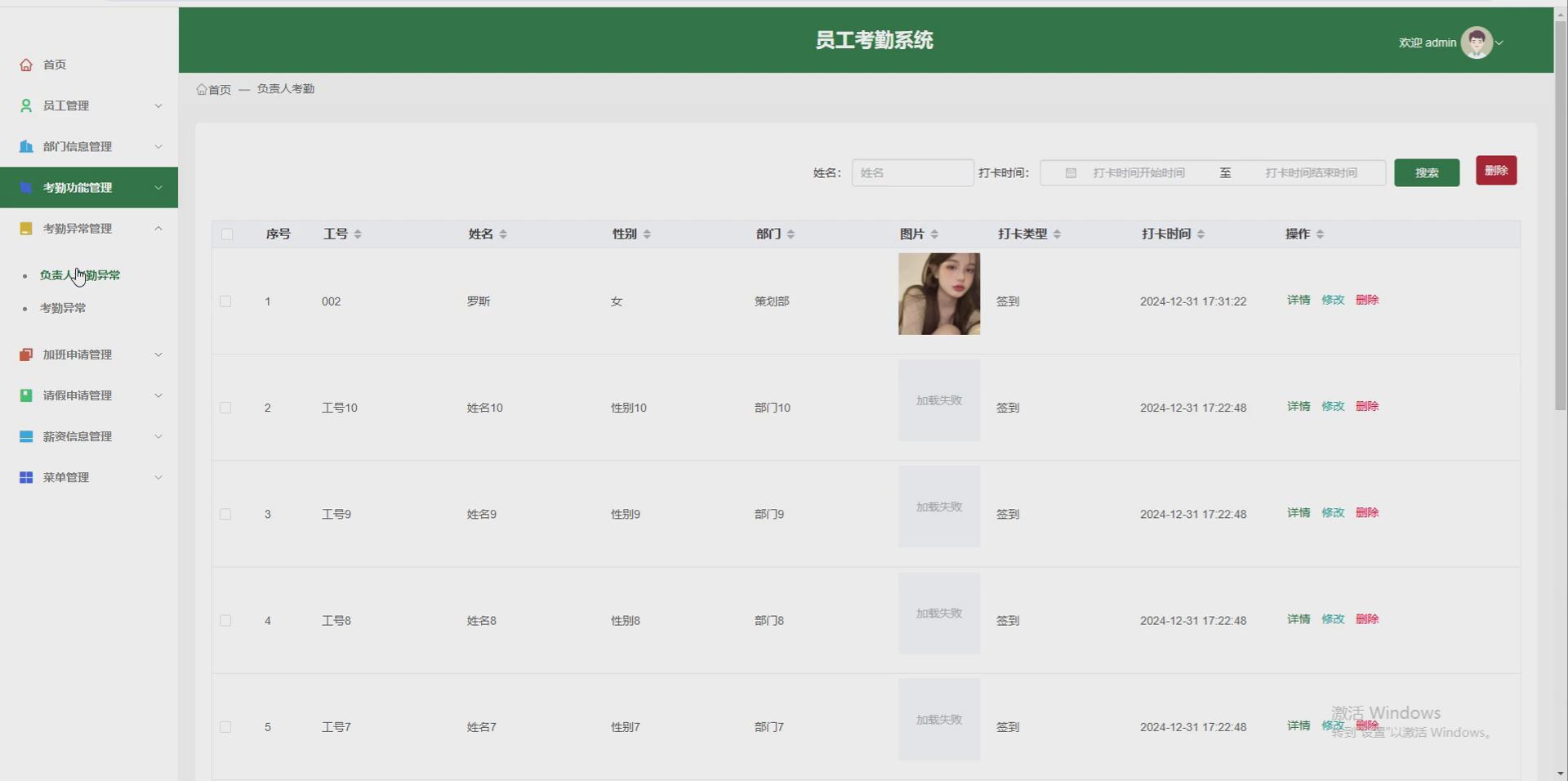Collapse the 考勤异常管理 menu chevron
This screenshot has width=1568, height=781.
tap(158, 228)
